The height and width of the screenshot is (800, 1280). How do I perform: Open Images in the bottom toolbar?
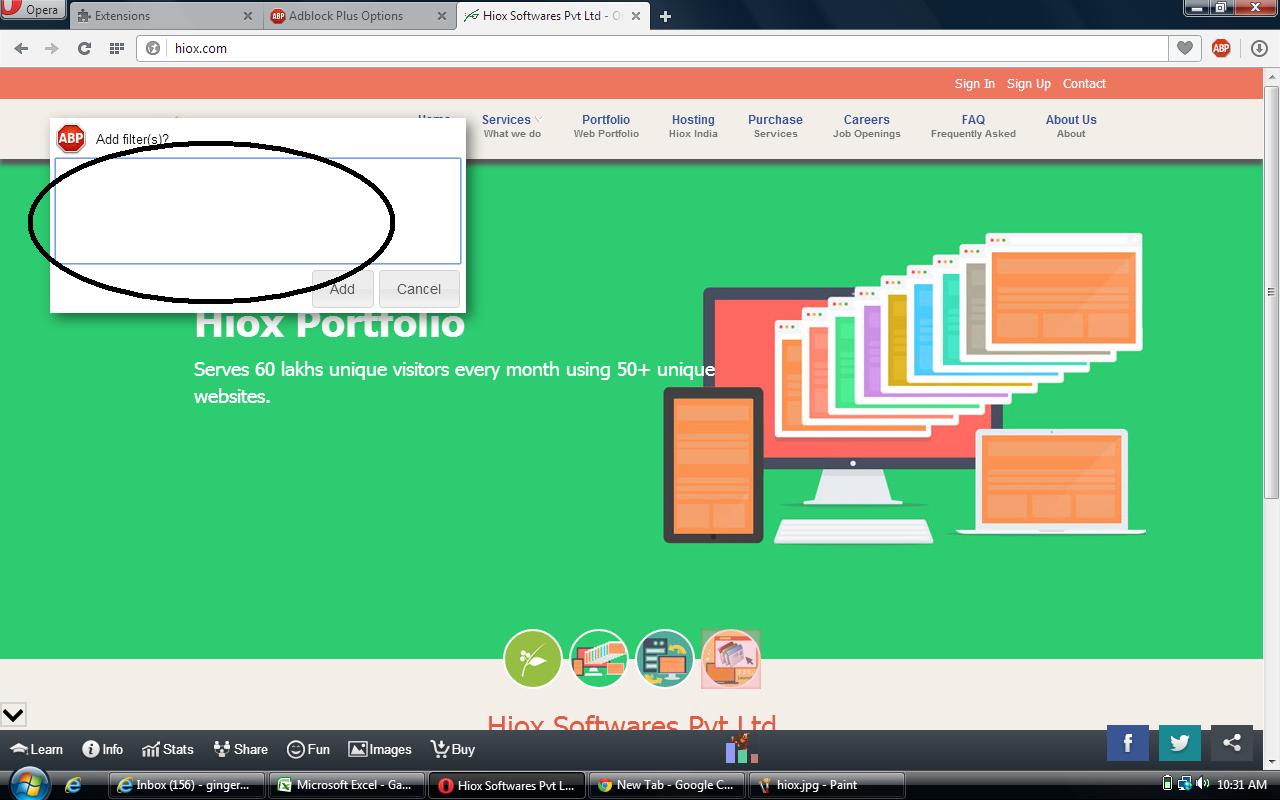pos(380,749)
